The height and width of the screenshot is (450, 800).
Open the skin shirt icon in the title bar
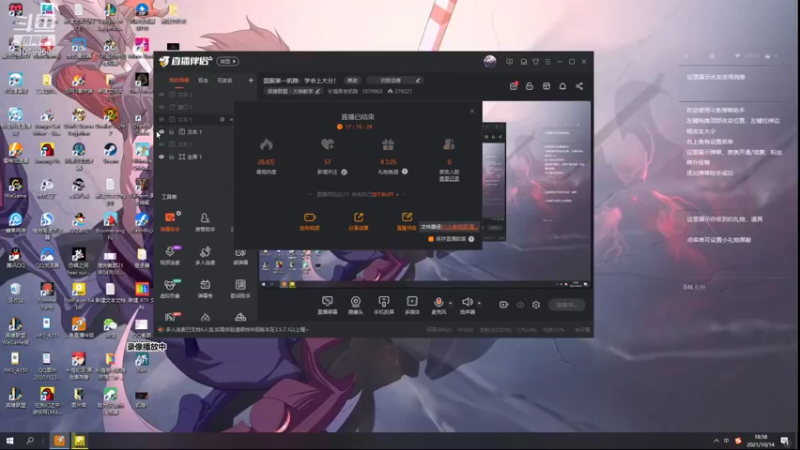click(x=536, y=62)
